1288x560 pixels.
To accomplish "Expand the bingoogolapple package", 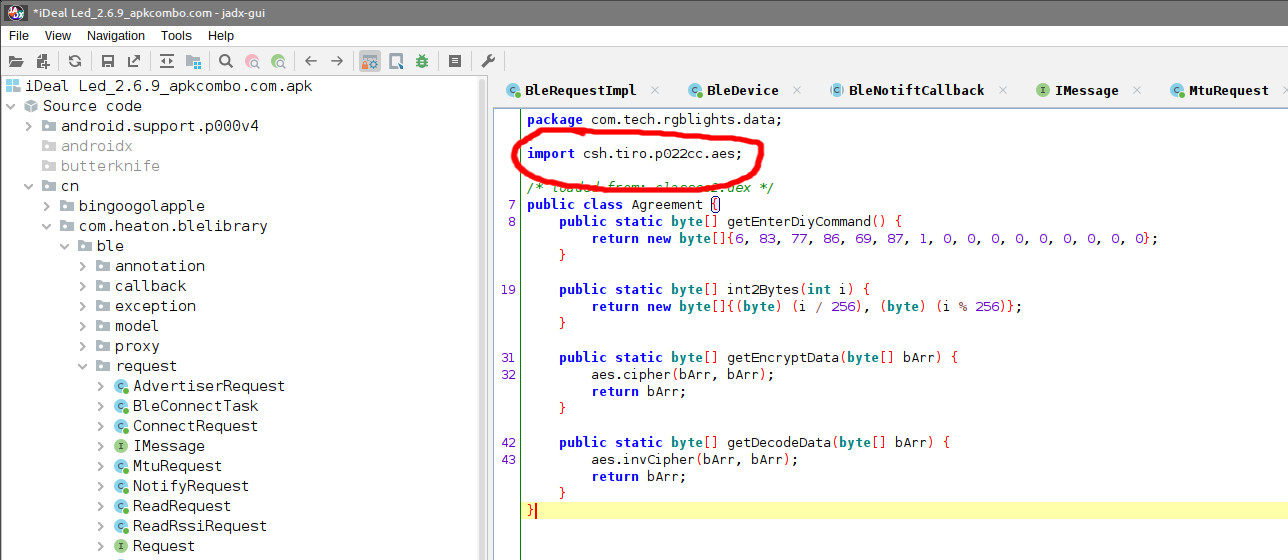I will pyautogui.click(x=47, y=206).
